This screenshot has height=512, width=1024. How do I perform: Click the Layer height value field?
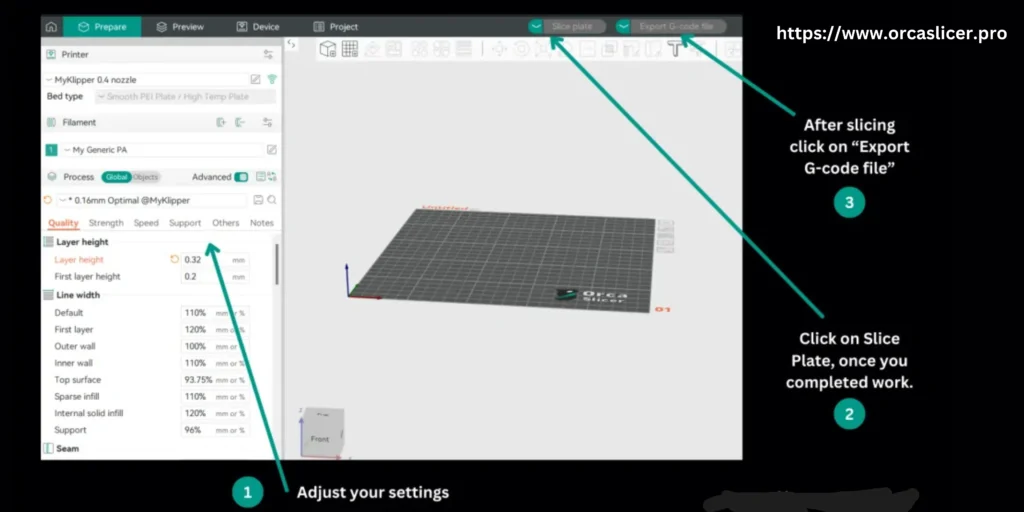[215, 259]
